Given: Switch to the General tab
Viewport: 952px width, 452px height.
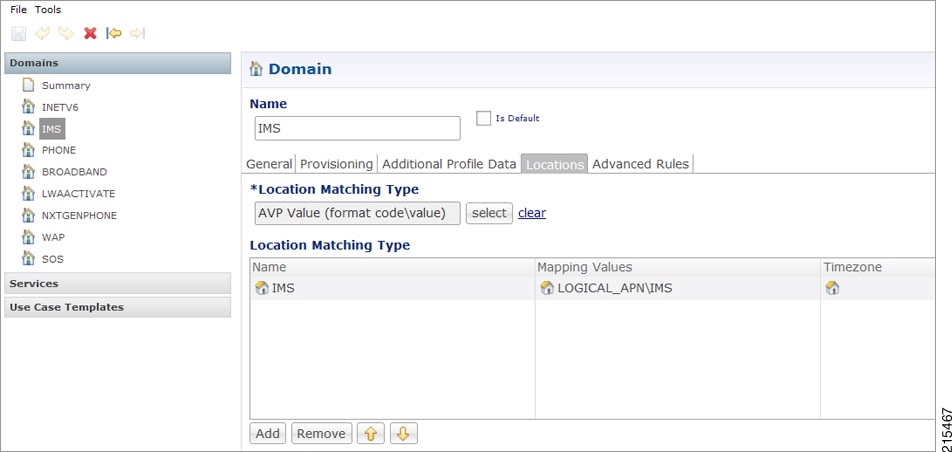Looking at the screenshot, I should click(270, 164).
